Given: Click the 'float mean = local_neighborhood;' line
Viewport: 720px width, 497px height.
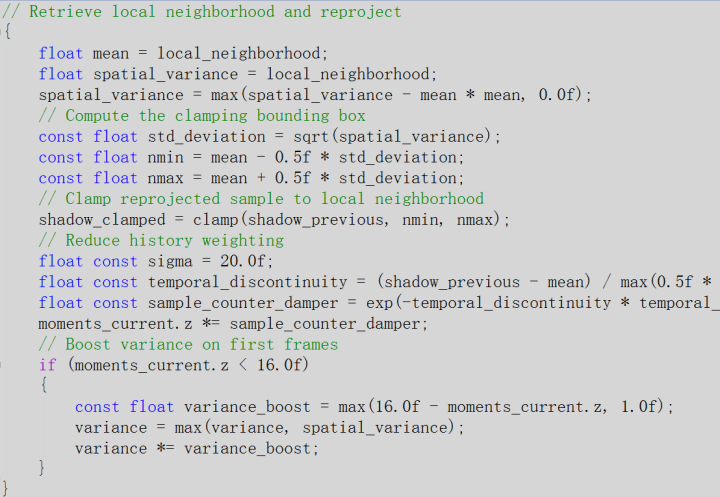Looking at the screenshot, I should tap(184, 53).
